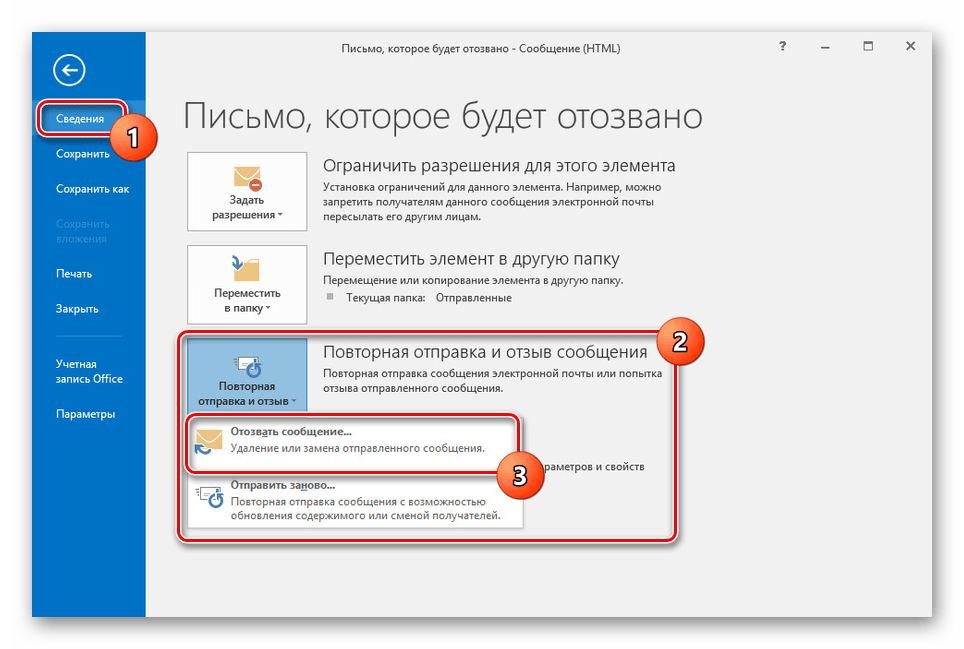
Task: Choose Сохранить как menu item
Action: tap(92, 189)
